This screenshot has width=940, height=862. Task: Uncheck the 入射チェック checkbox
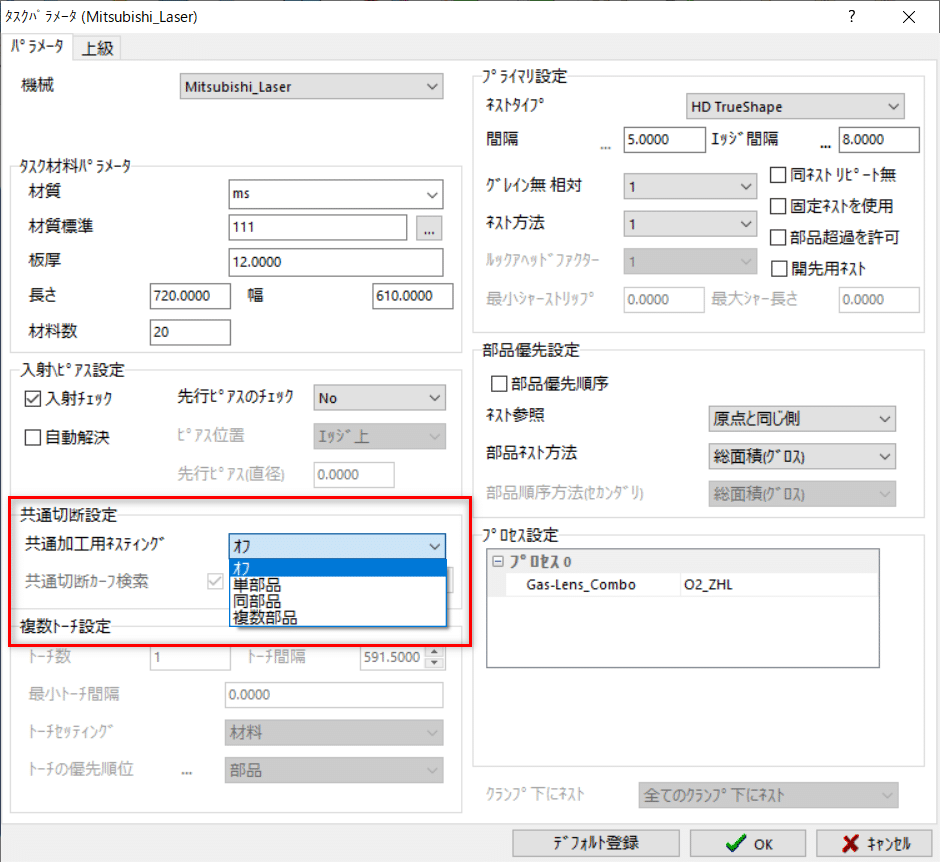point(33,399)
